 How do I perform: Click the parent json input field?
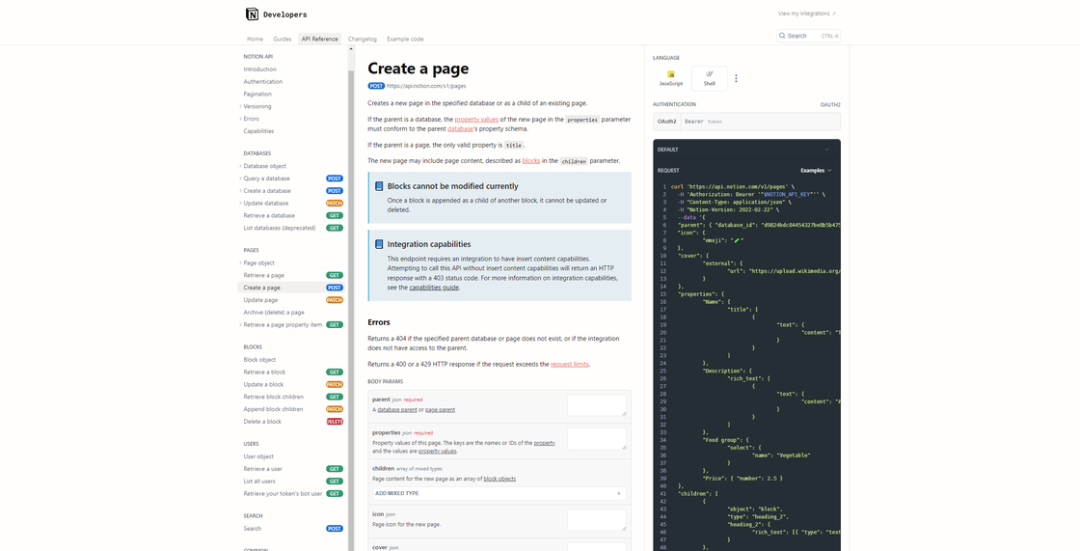pyautogui.click(x=596, y=405)
